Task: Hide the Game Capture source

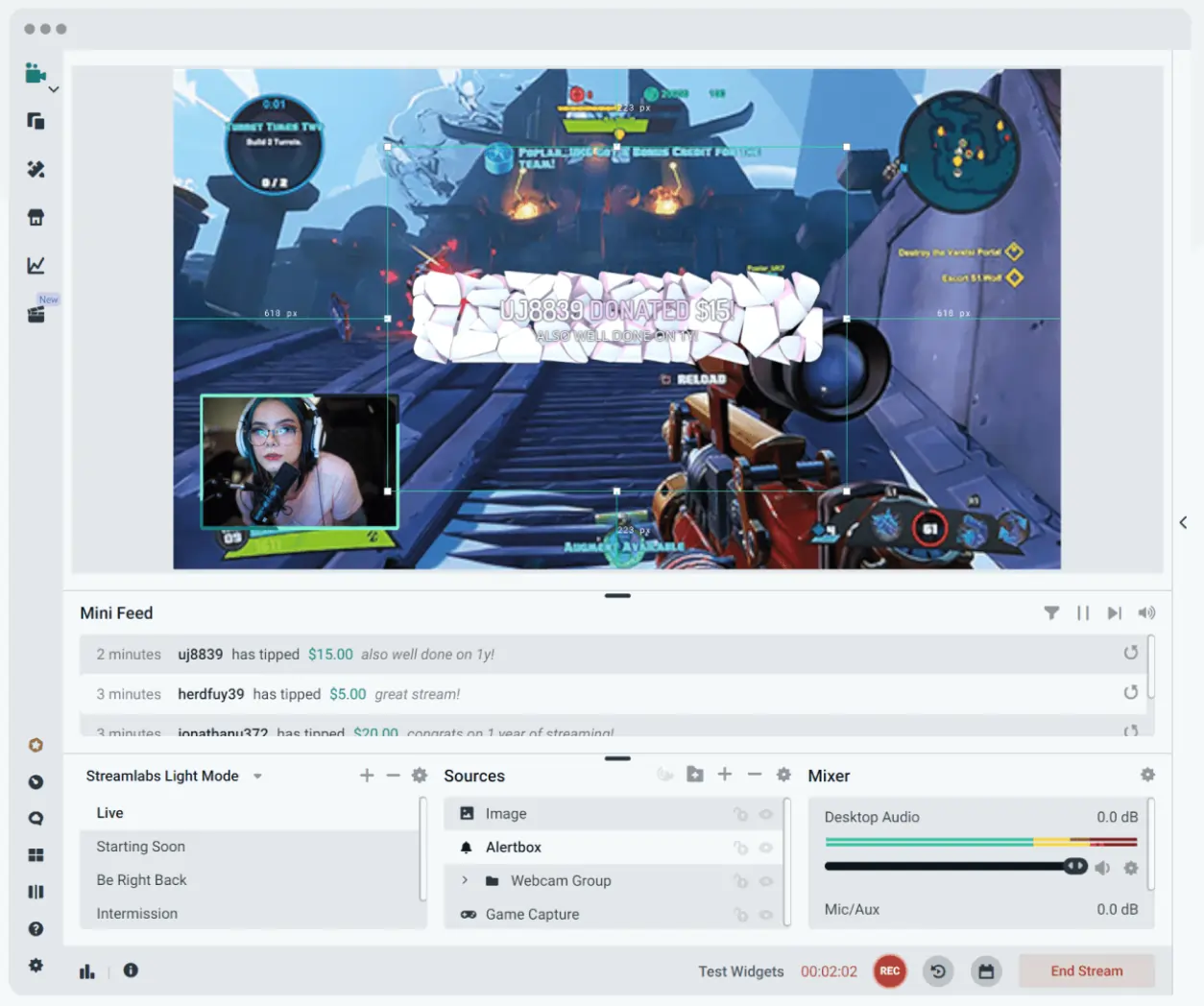Action: coord(765,914)
